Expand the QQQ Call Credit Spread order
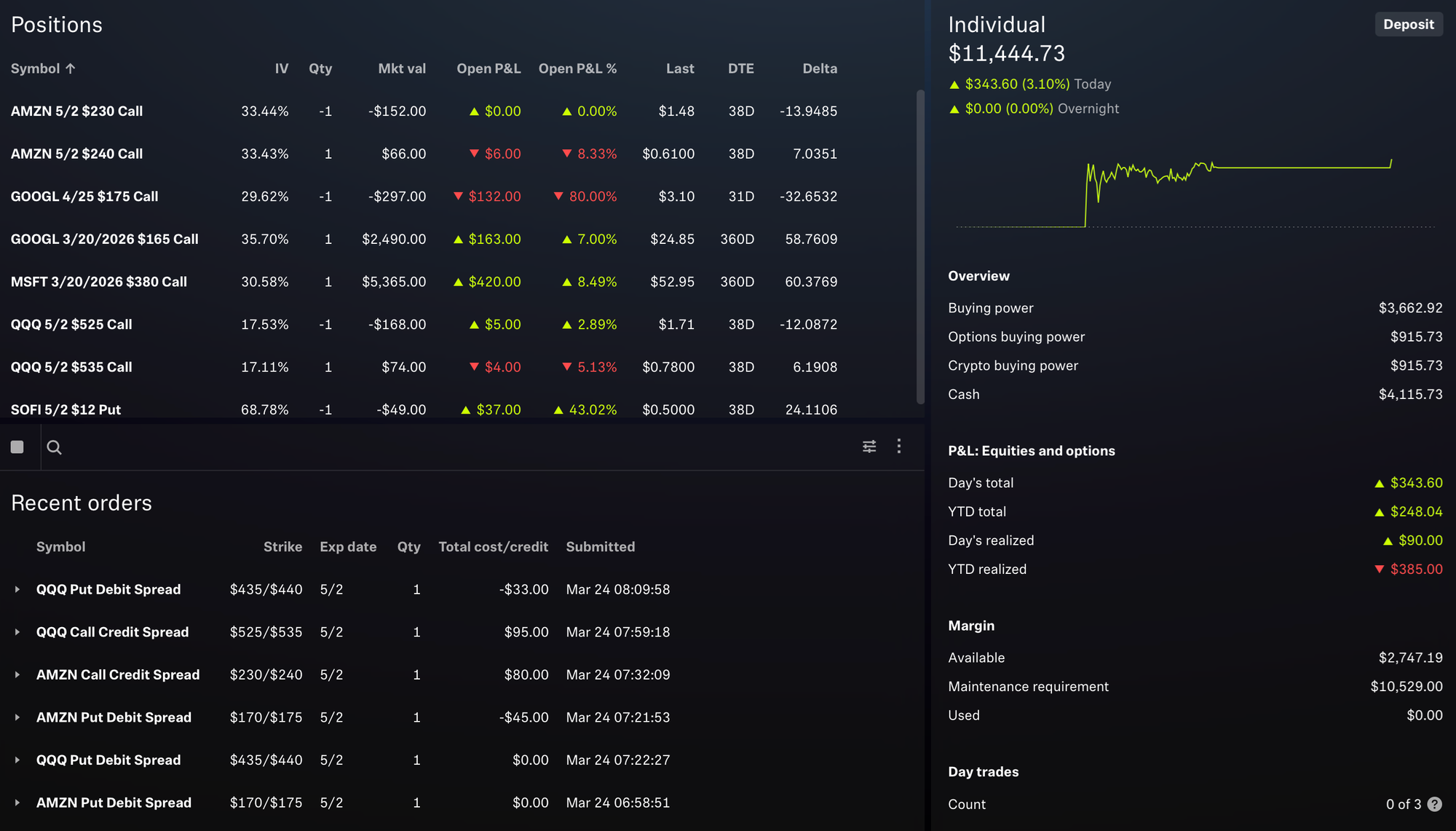Image resolution: width=1456 pixels, height=831 pixels. [17, 632]
